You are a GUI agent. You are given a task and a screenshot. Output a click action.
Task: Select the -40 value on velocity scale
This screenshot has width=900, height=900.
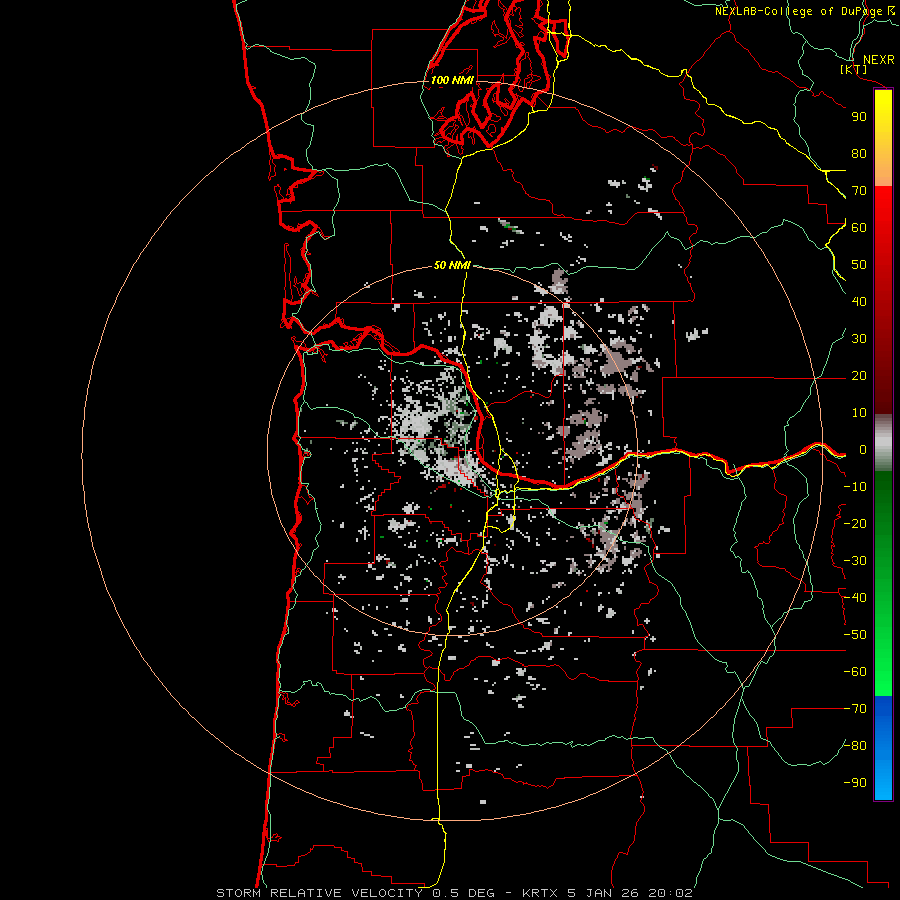tap(855, 598)
